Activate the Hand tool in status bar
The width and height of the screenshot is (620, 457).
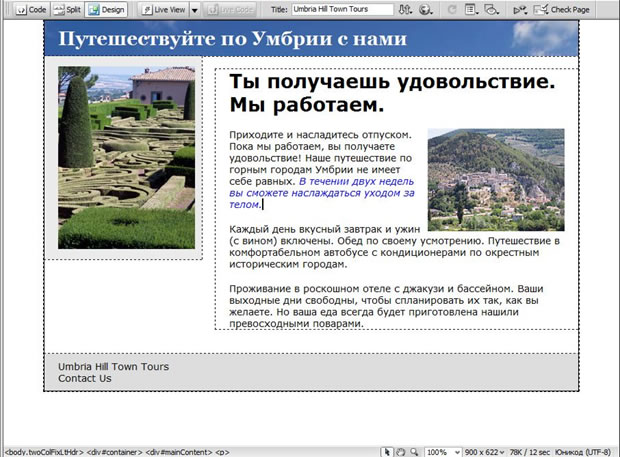click(401, 452)
